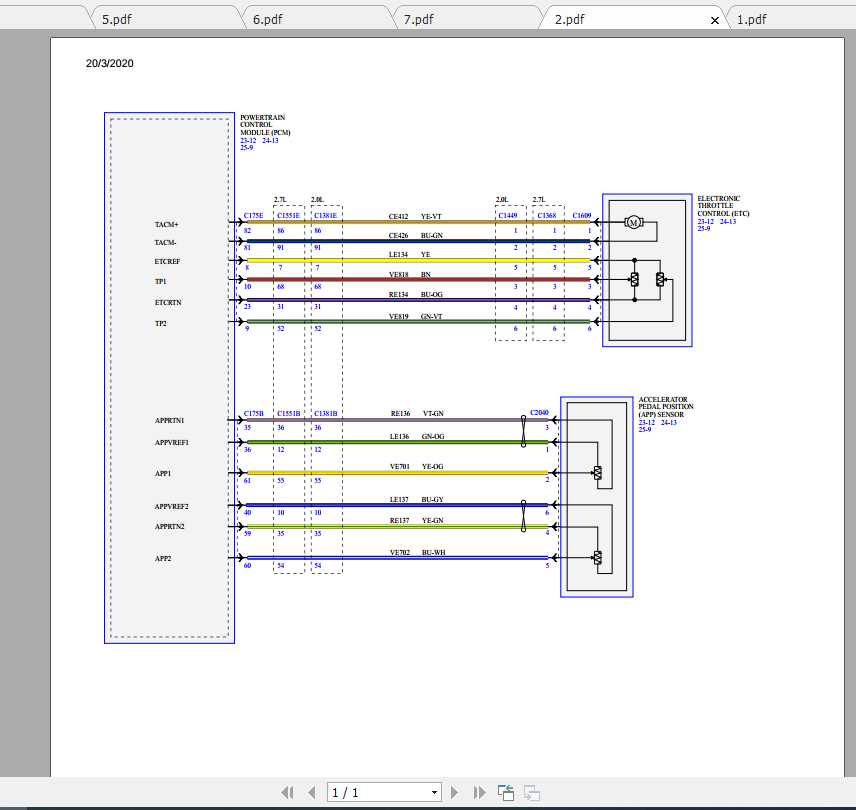The height and width of the screenshot is (810, 856).
Task: Switch to the 1.pdf tab
Action: [751, 19]
